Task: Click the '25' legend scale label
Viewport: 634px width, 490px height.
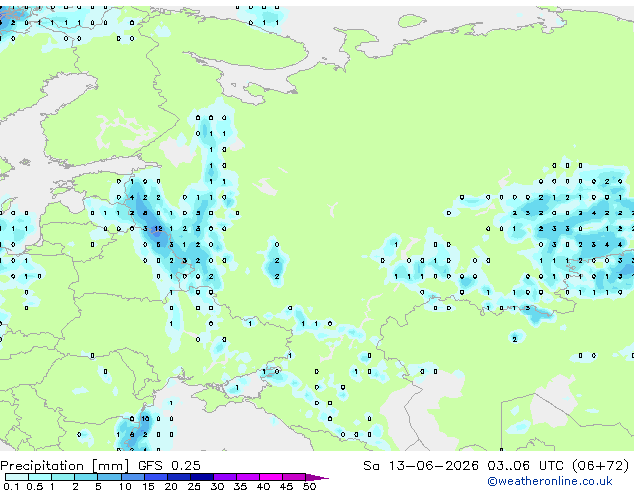Action: (194, 486)
